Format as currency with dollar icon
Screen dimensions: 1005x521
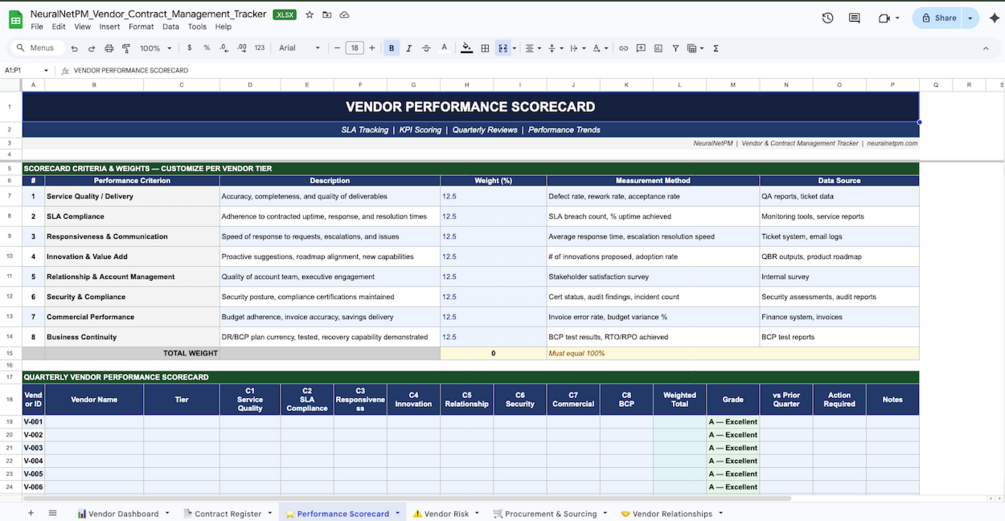tap(189, 48)
